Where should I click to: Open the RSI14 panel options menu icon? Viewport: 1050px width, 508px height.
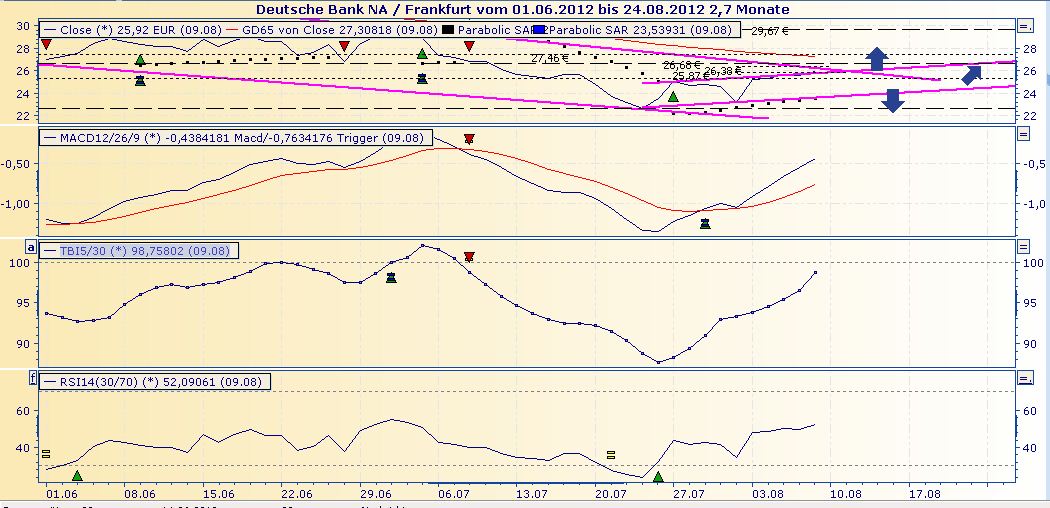pos(1024,379)
